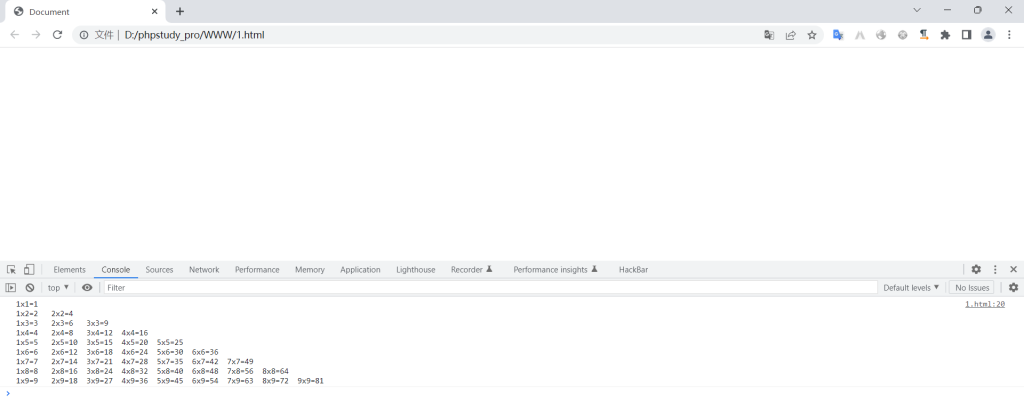Create a live expression with eye icon
Screen dimensions: 1024x402
tap(87, 287)
